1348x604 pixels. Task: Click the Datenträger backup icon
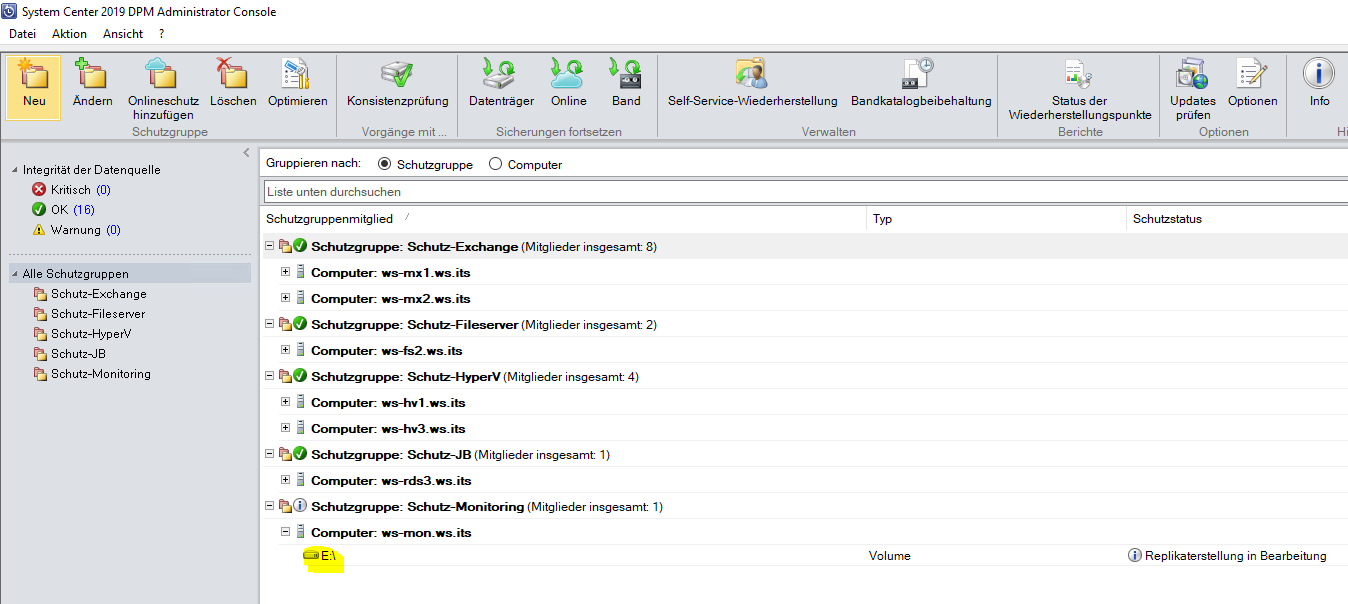501,75
